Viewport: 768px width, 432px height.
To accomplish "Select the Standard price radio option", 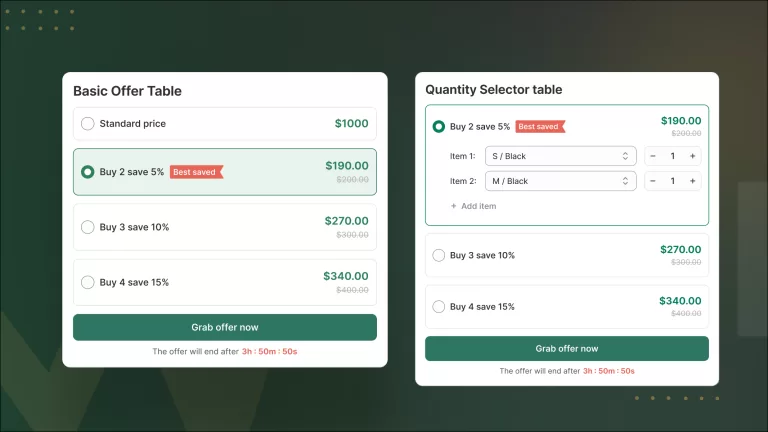I will coord(88,124).
